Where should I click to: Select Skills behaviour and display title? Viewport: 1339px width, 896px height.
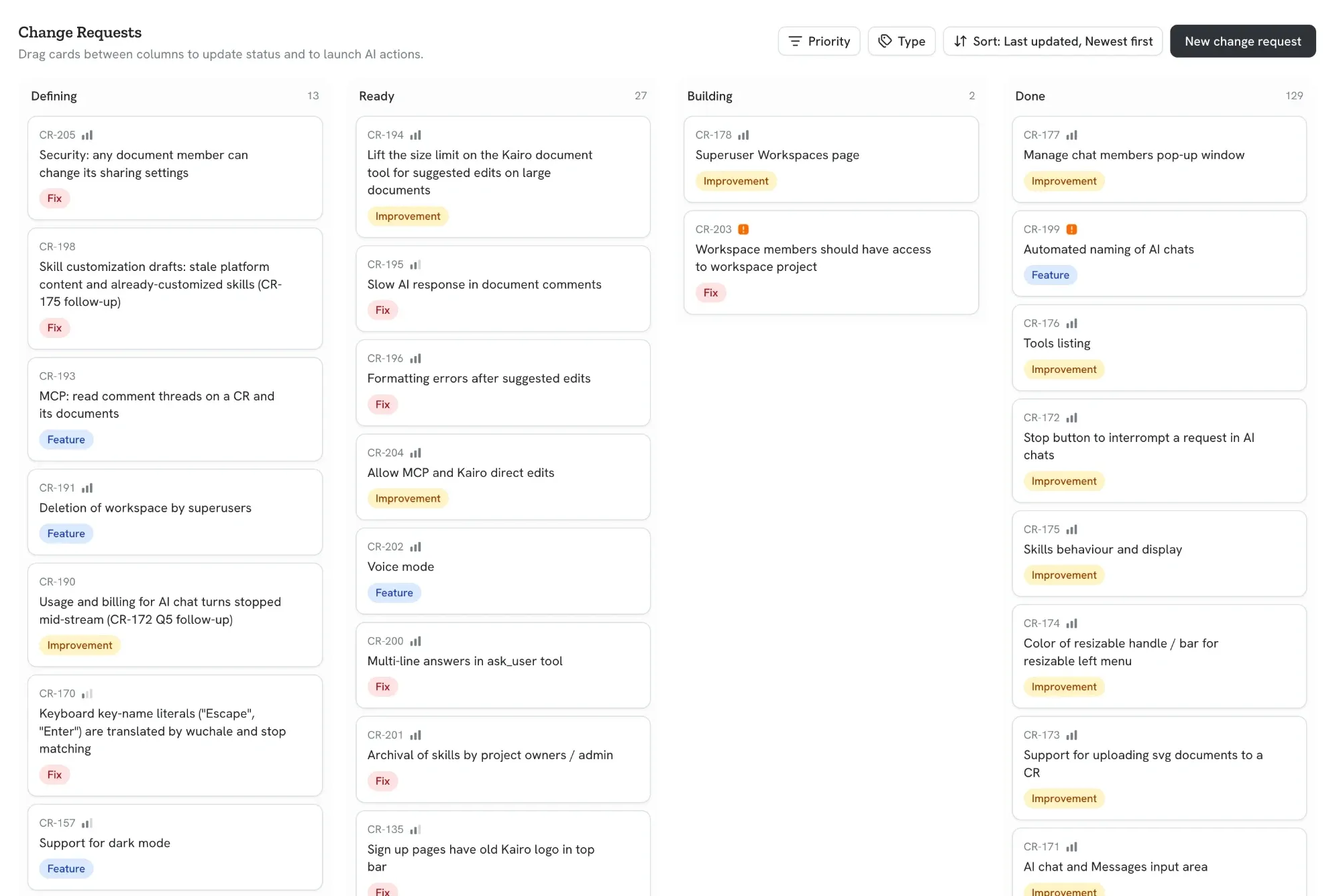click(x=1102, y=549)
